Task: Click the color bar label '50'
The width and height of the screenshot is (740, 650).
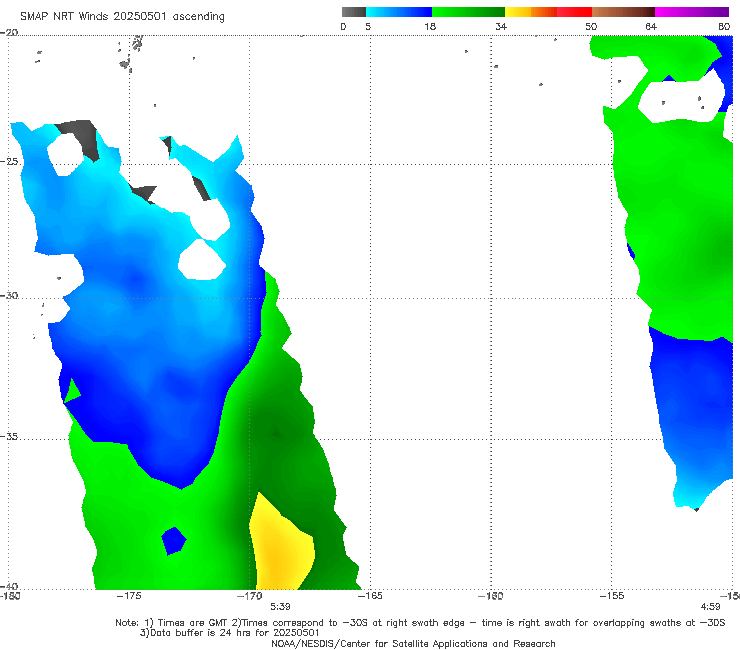Action: [x=591, y=27]
